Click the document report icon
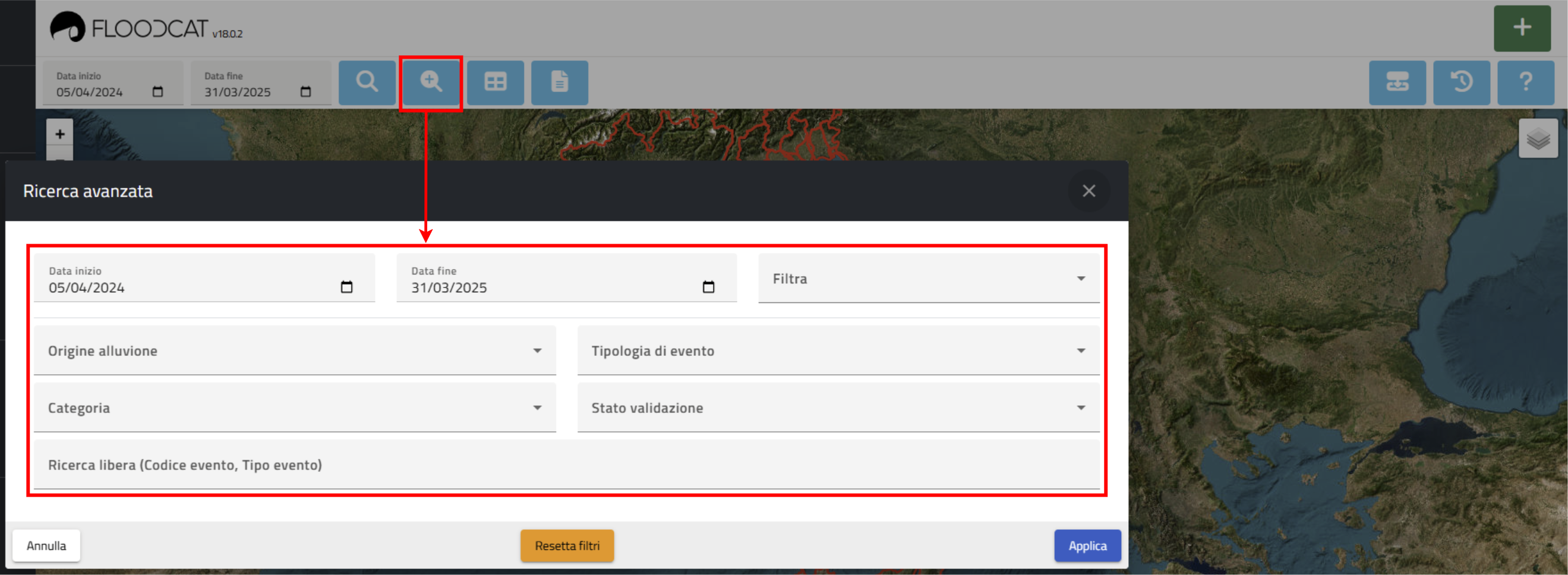 [x=559, y=82]
